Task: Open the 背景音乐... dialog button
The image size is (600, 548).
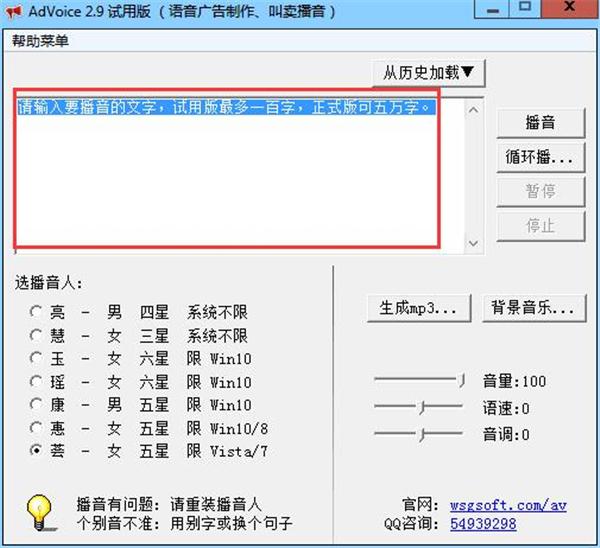Action: [534, 308]
